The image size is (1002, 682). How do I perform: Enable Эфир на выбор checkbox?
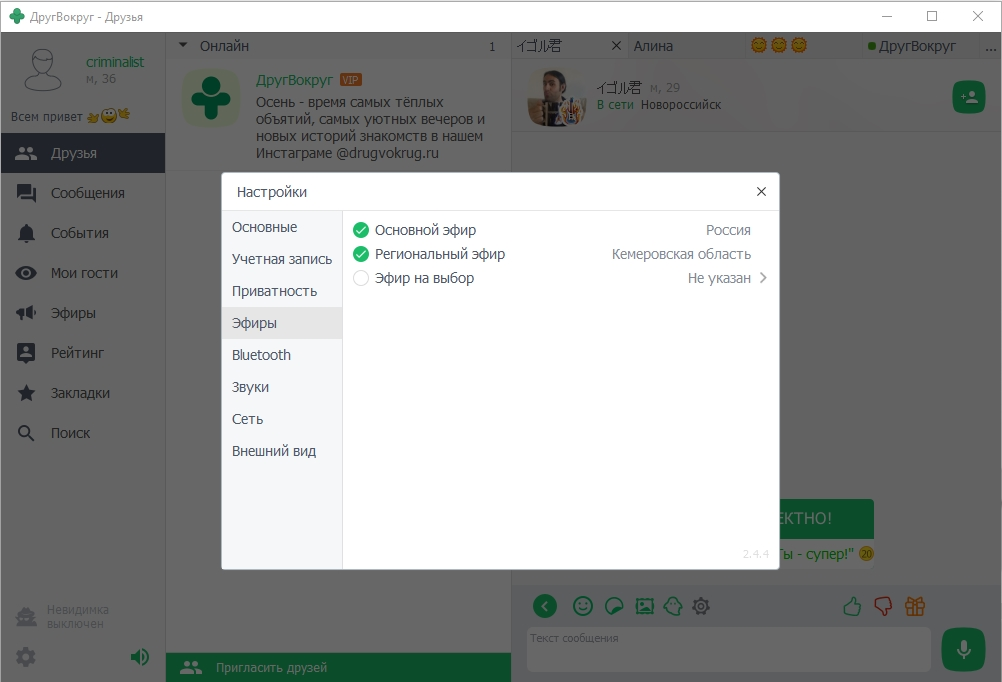point(361,278)
